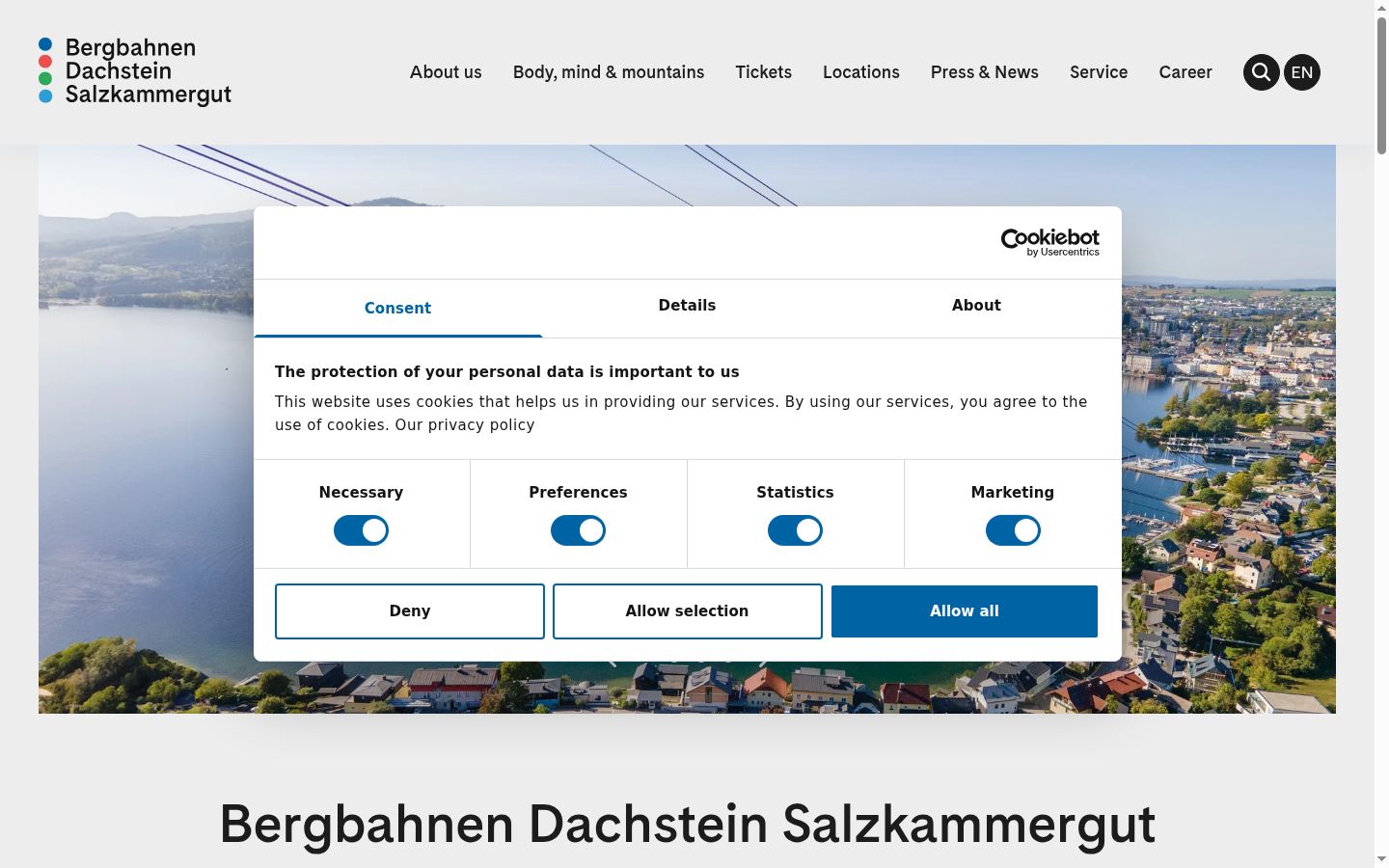Click the Bergbahnen Dachstein Salzkammergut page heading

[687, 825]
